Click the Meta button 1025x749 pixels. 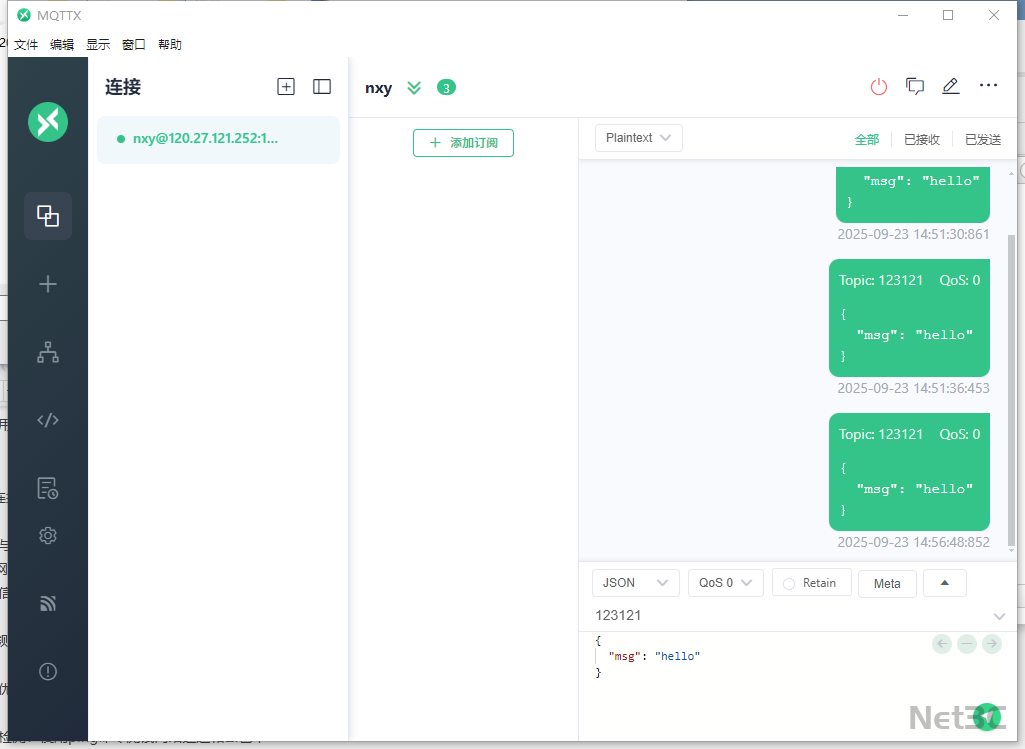coord(887,584)
